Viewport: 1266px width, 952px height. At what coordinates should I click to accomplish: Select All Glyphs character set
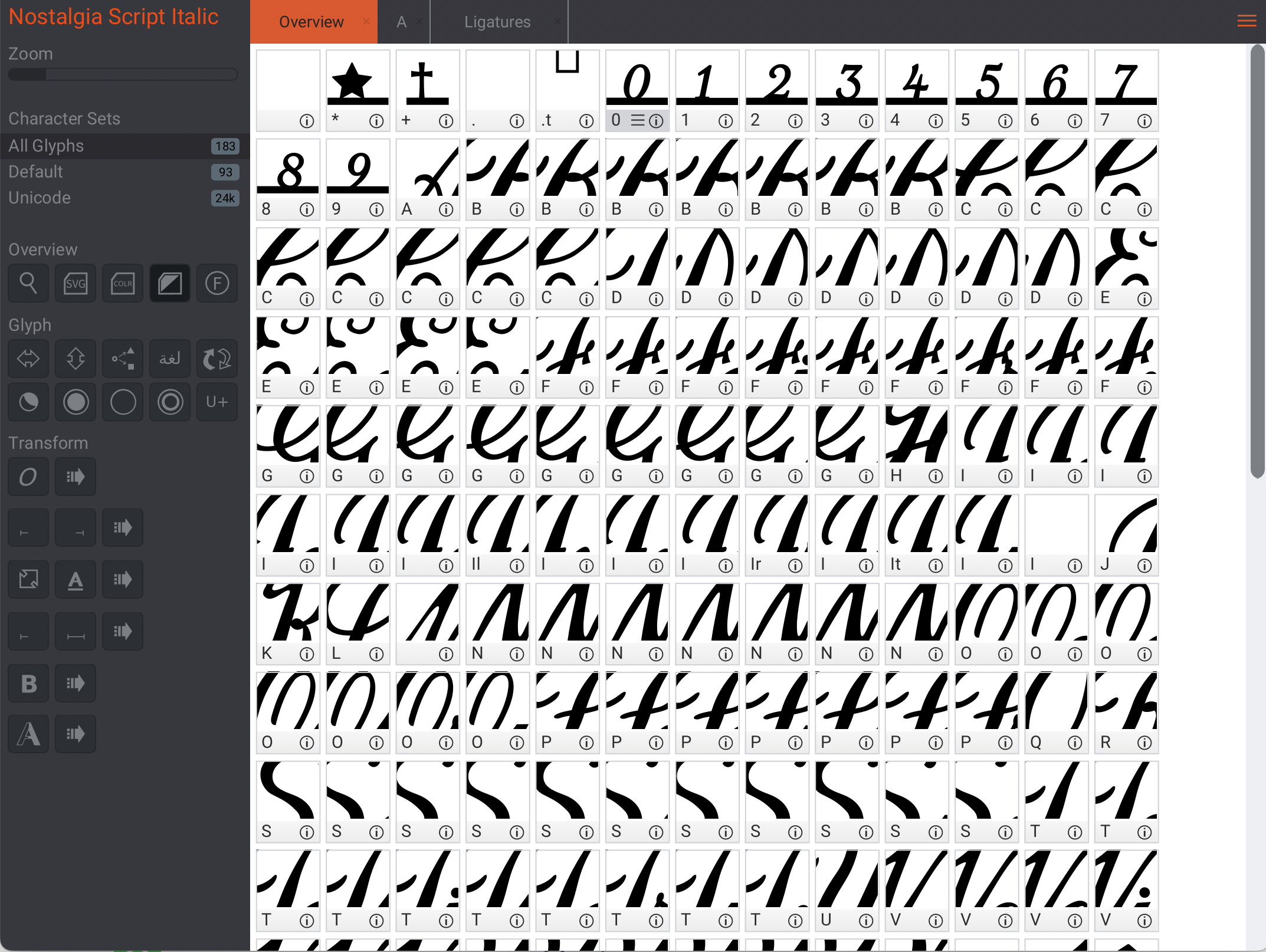coord(124,146)
